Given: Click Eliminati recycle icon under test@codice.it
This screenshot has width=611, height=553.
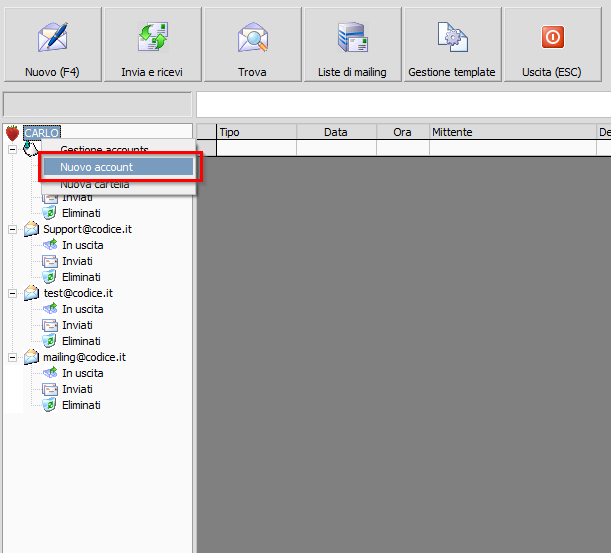Looking at the screenshot, I should tap(49, 341).
